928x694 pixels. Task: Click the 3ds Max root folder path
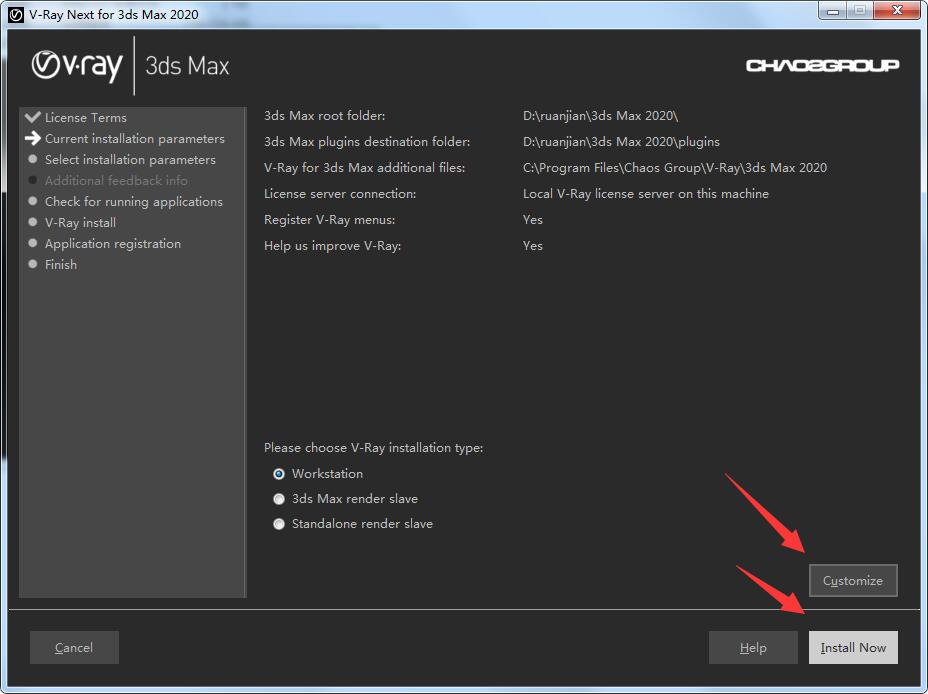coord(600,116)
